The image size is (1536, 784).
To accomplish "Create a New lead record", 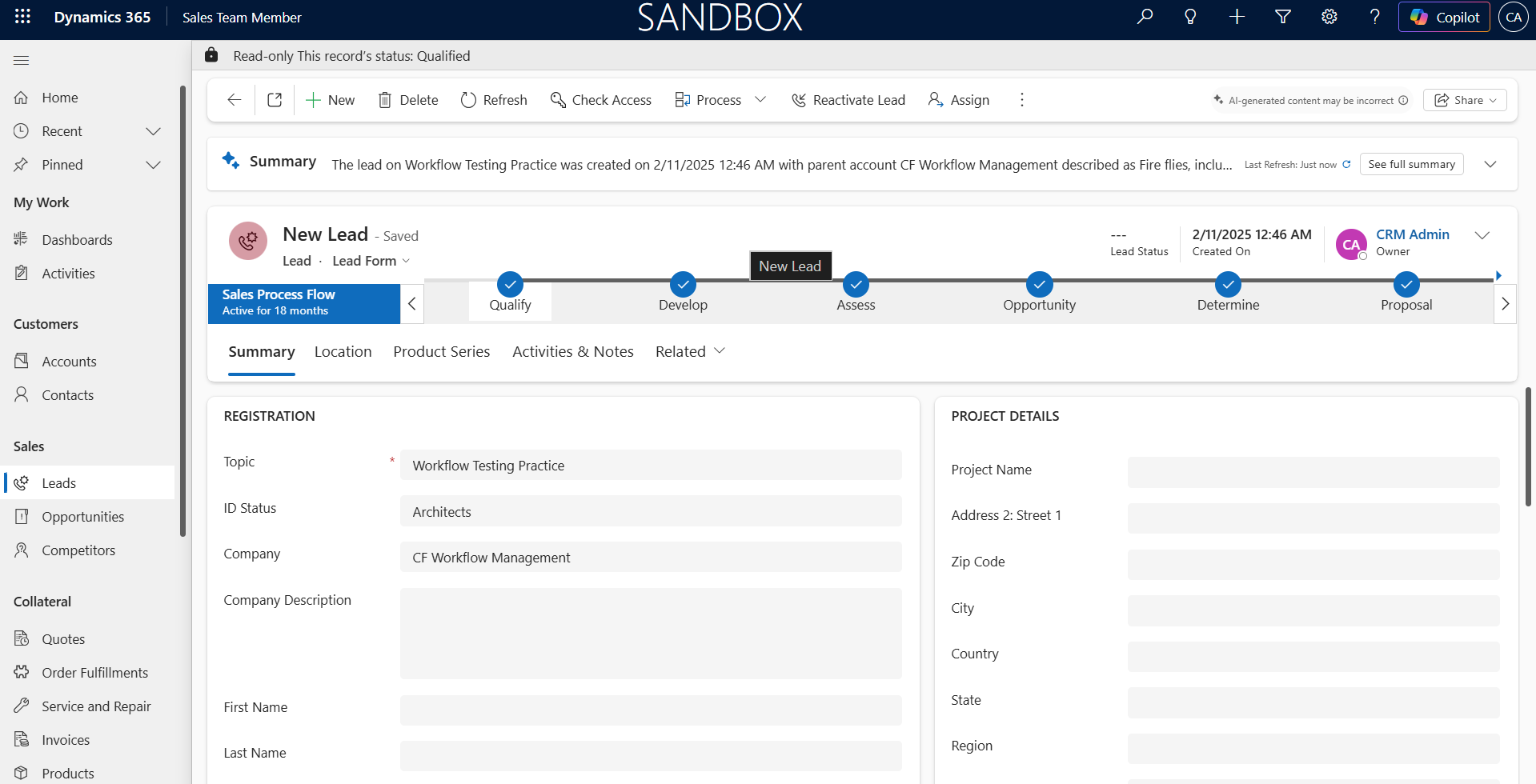I will [330, 100].
